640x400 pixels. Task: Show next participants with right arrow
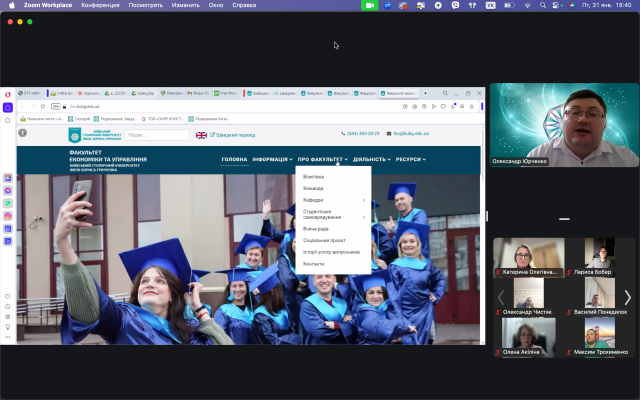pos(628,297)
